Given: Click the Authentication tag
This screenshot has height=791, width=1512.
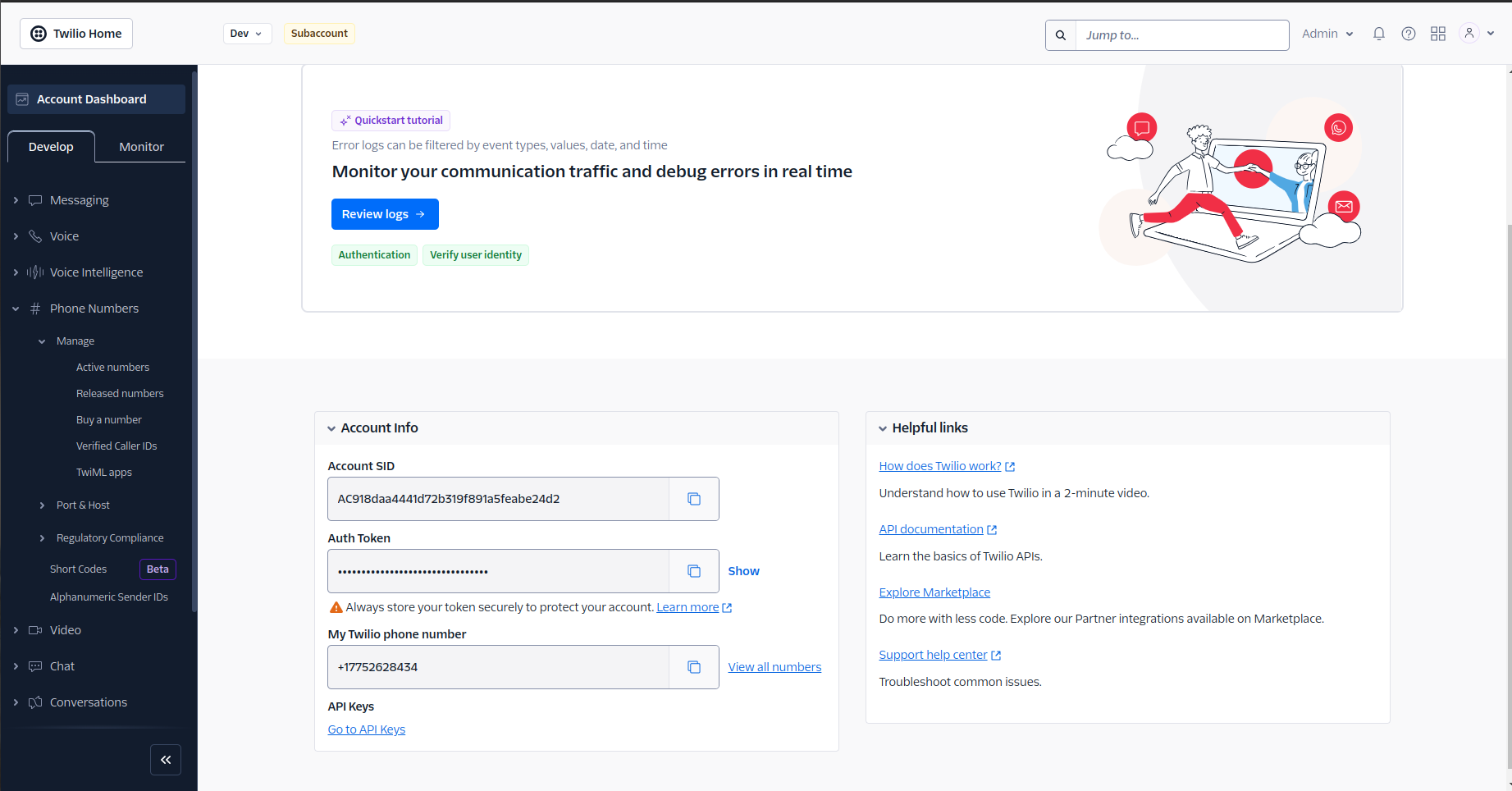Looking at the screenshot, I should tap(374, 255).
